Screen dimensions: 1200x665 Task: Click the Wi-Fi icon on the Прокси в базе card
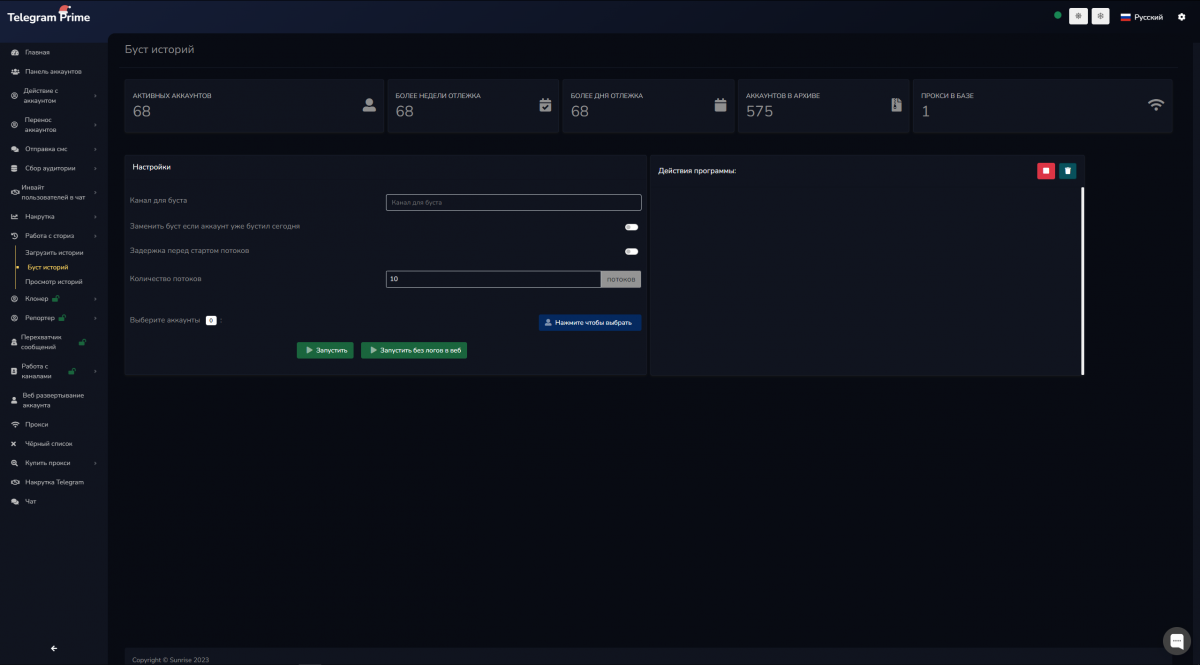1156,105
